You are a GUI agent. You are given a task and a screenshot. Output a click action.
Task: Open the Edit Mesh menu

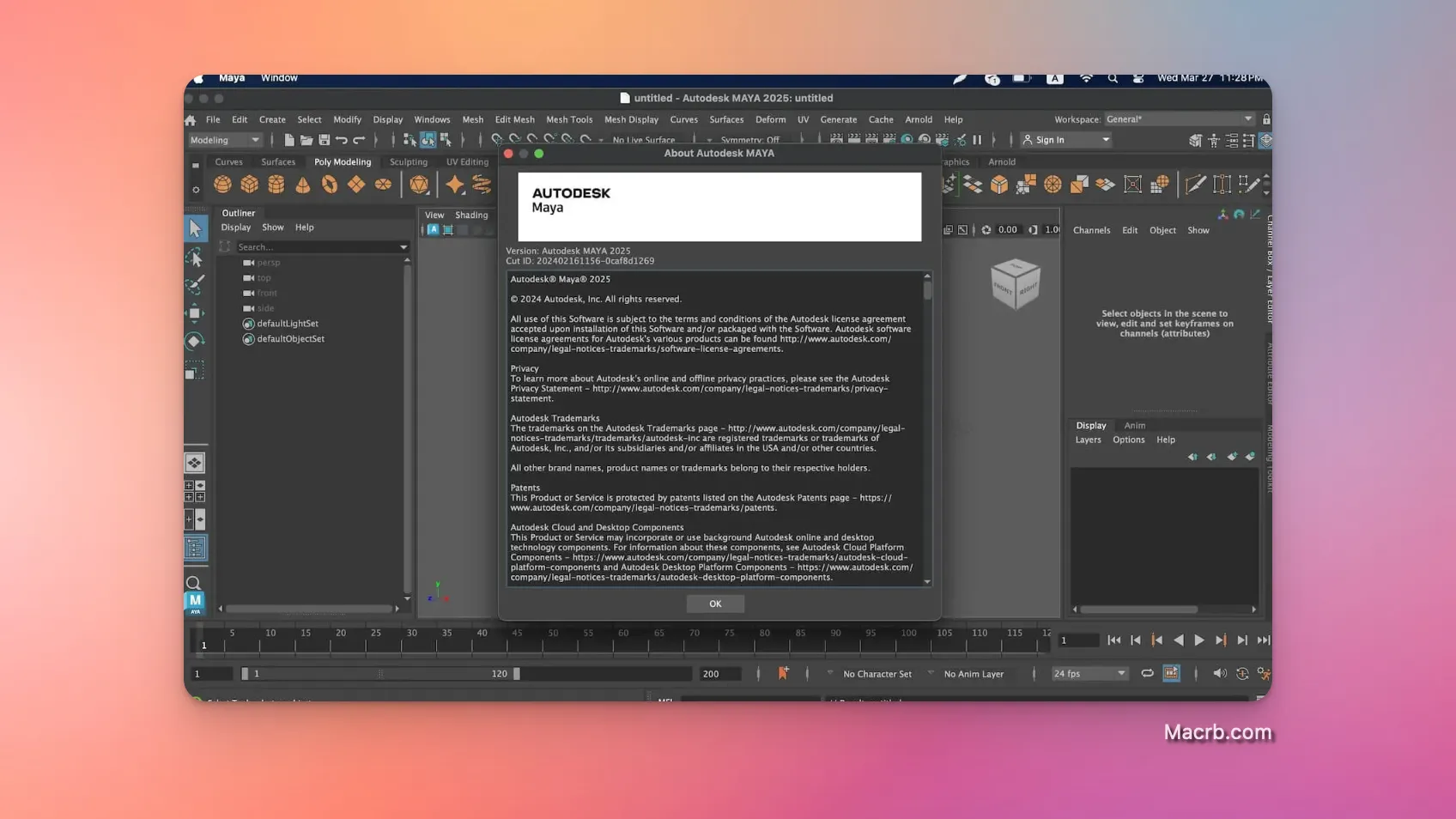(514, 120)
